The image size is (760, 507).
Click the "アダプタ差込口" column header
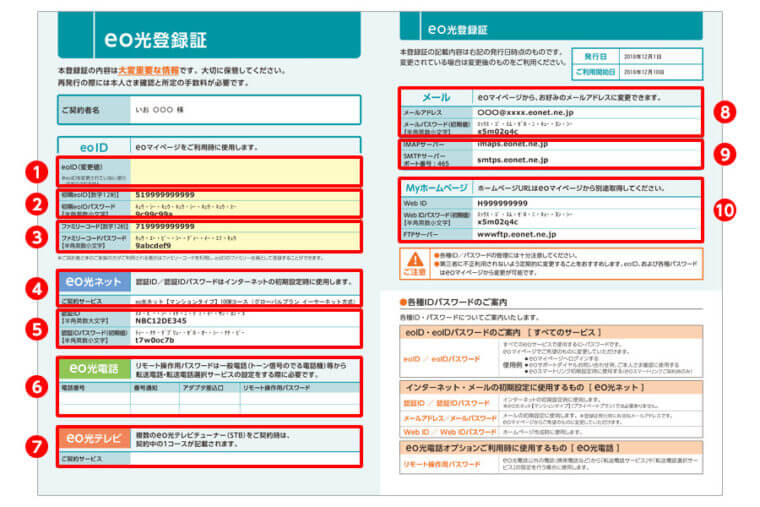pyautogui.click(x=203, y=388)
